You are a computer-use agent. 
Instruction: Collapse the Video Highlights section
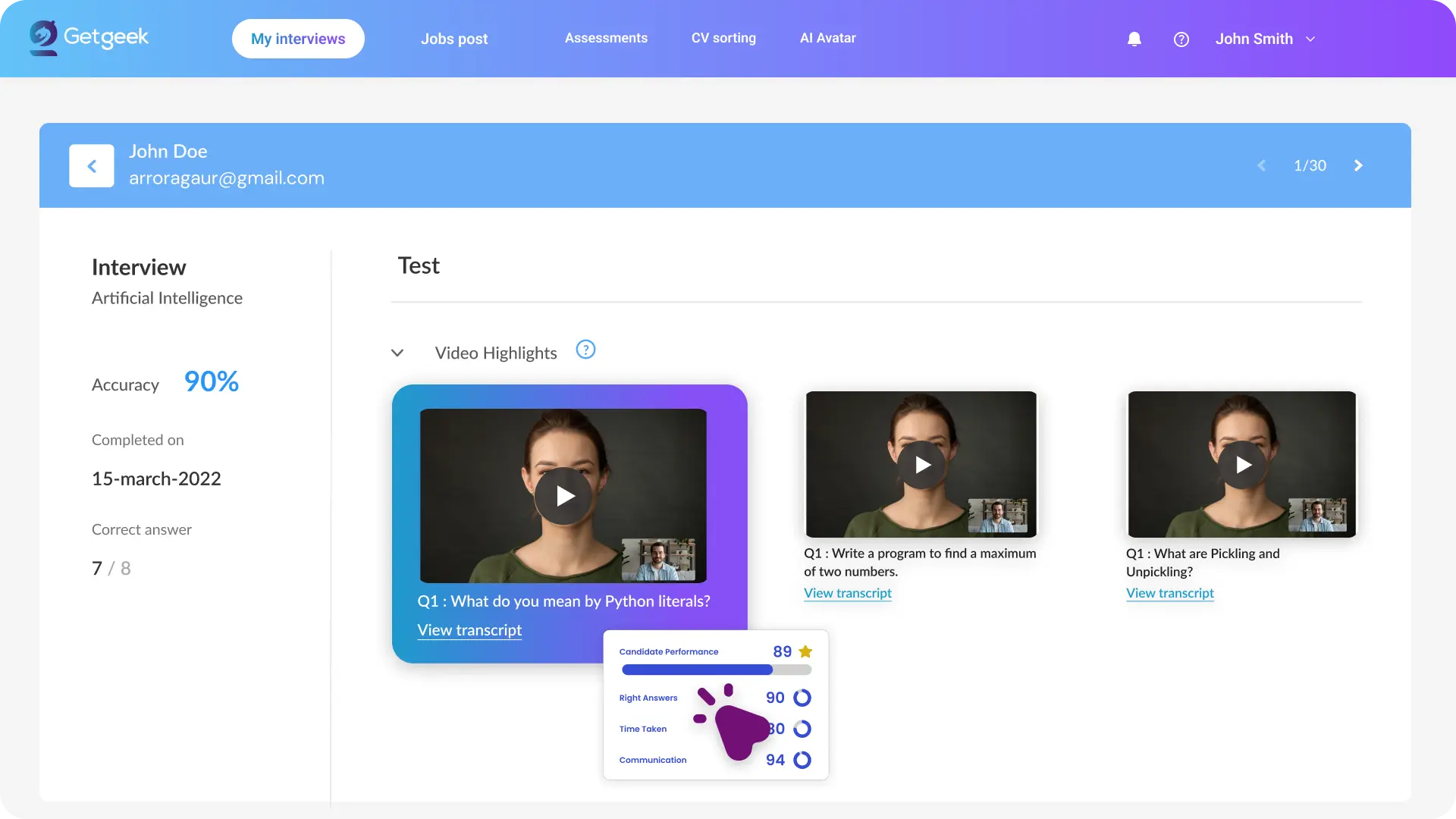pos(397,353)
